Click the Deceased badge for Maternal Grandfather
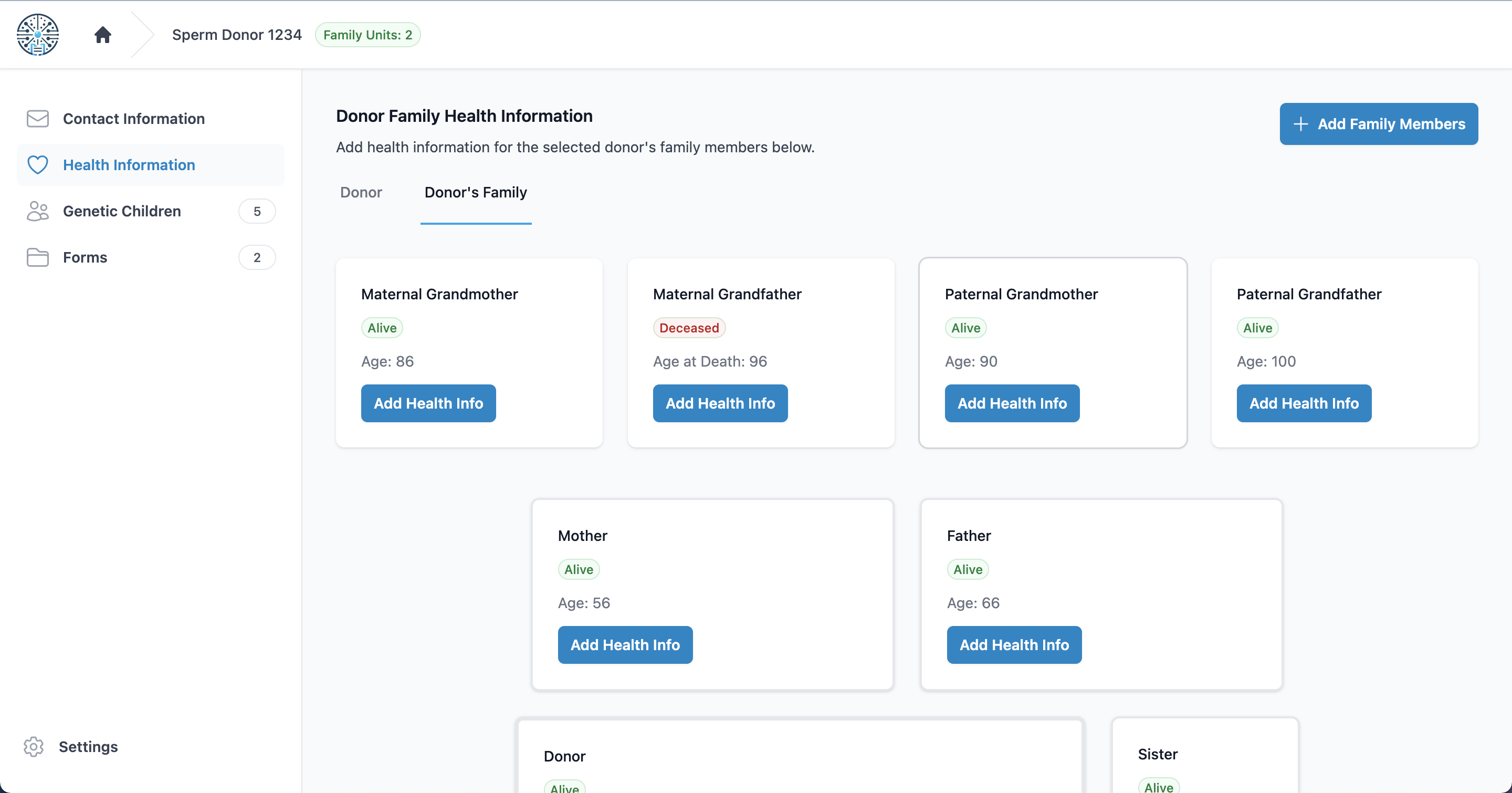The height and width of the screenshot is (793, 1512). (x=689, y=328)
